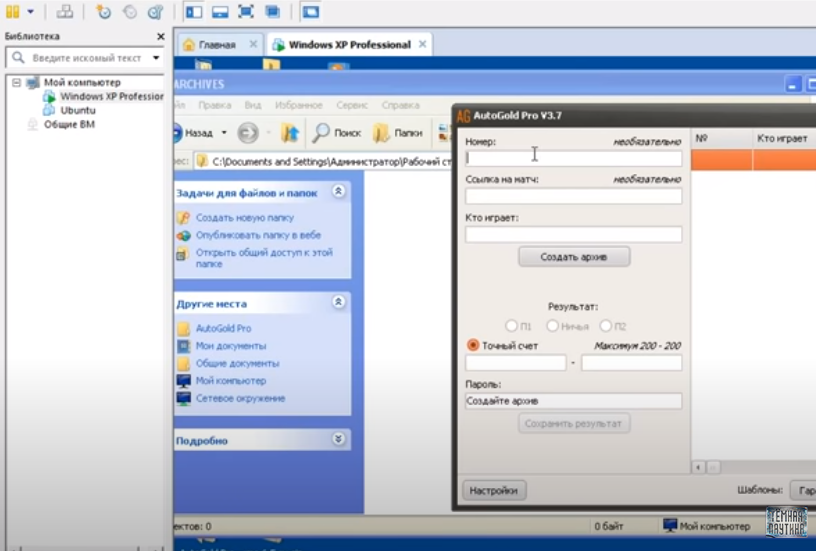Select the Точный счет radio button
816x551 pixels.
(x=473, y=345)
